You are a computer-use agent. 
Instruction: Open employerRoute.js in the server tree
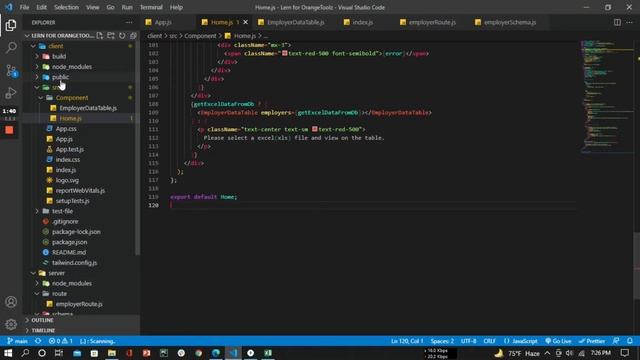tap(80, 304)
